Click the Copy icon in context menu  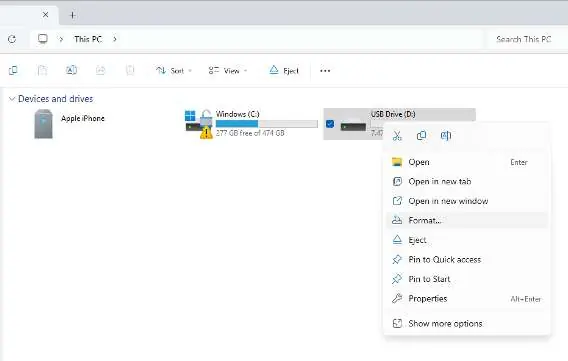tap(421, 136)
